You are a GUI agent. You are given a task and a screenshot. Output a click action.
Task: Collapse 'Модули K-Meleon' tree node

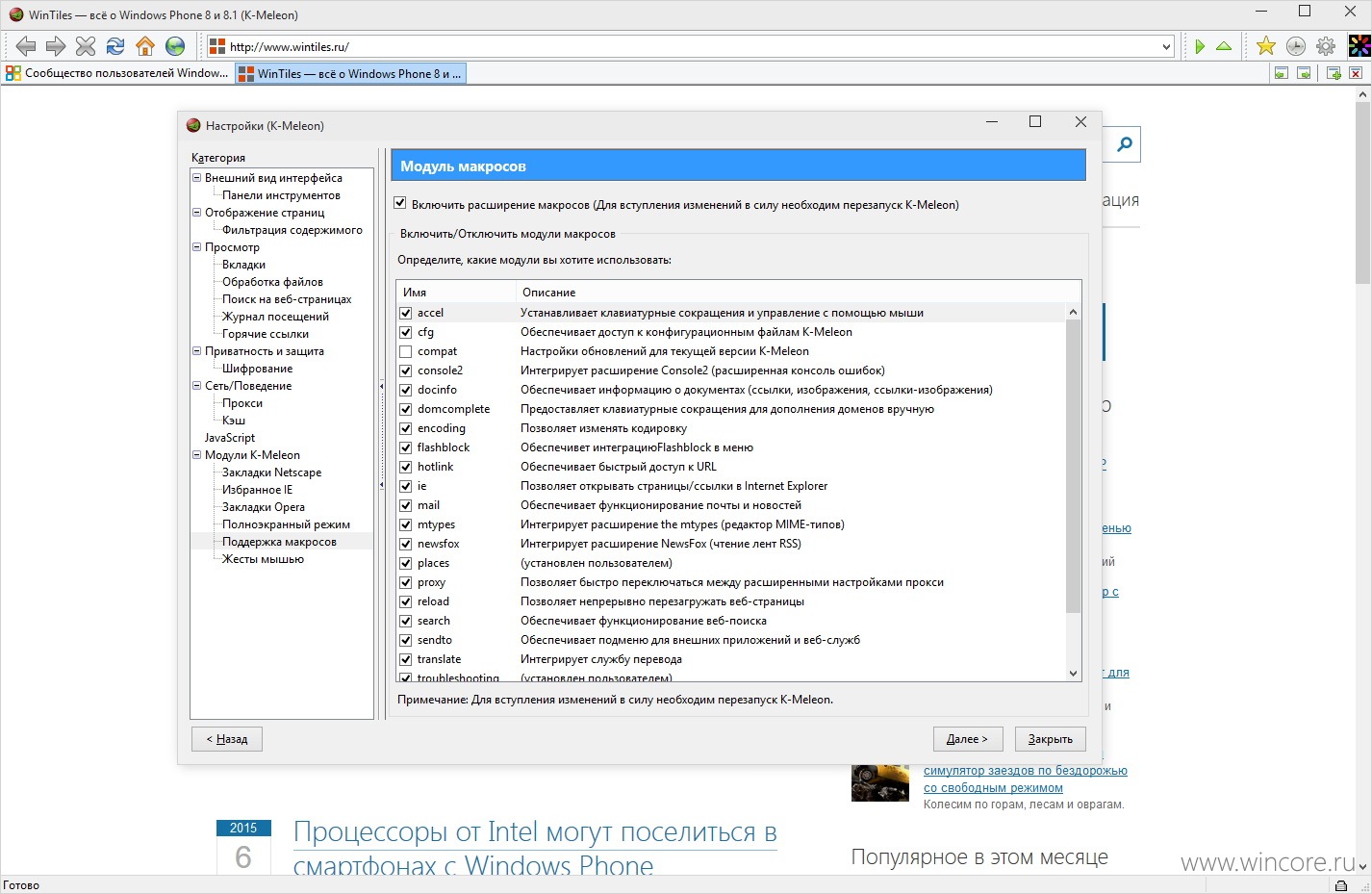pyautogui.click(x=196, y=454)
